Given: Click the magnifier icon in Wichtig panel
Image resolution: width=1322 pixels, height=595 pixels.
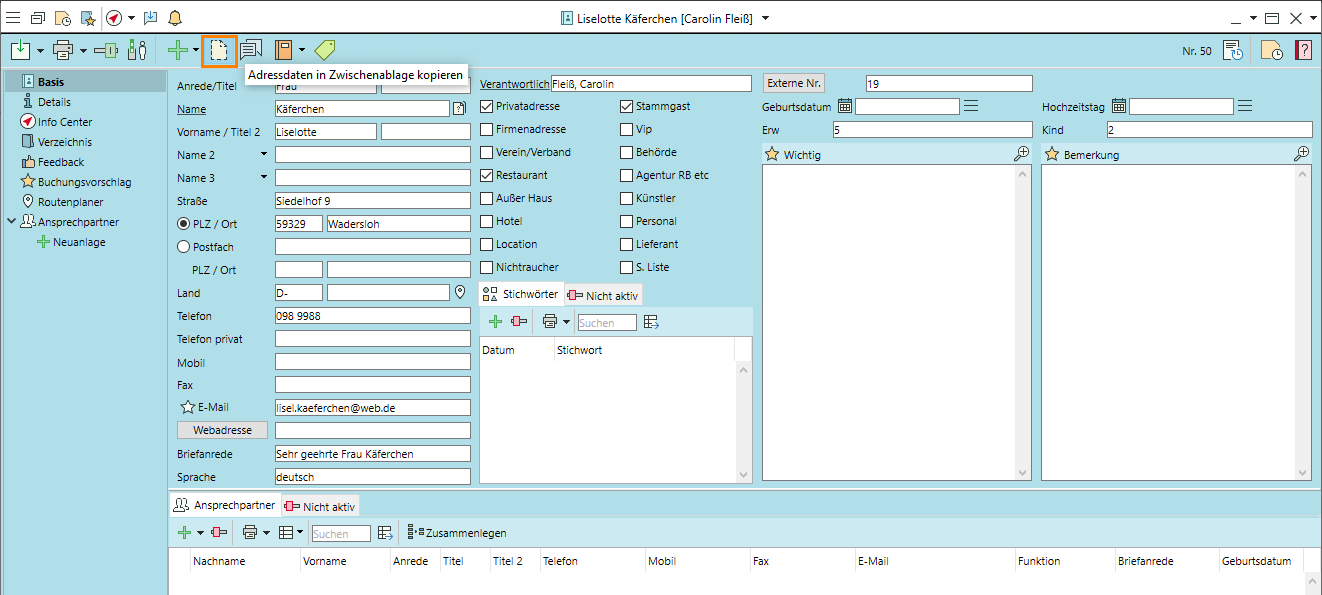Looking at the screenshot, I should [1021, 154].
